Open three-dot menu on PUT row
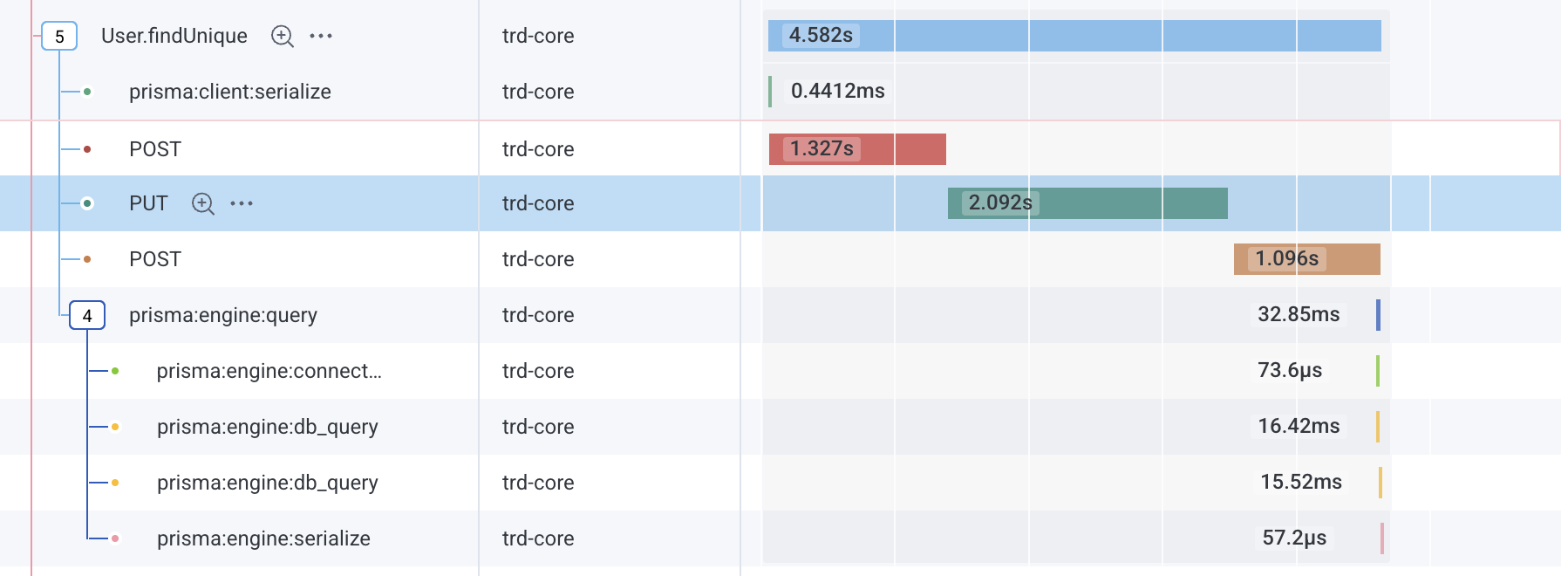Image resolution: width=1568 pixels, height=576 pixels. click(242, 203)
